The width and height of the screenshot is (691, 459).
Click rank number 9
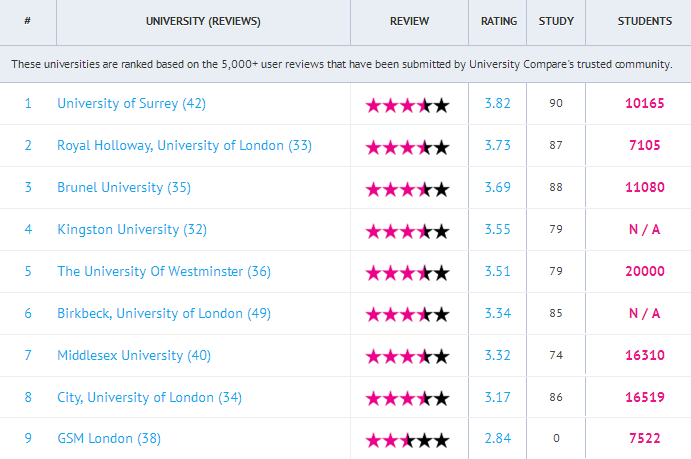[x=28, y=438]
